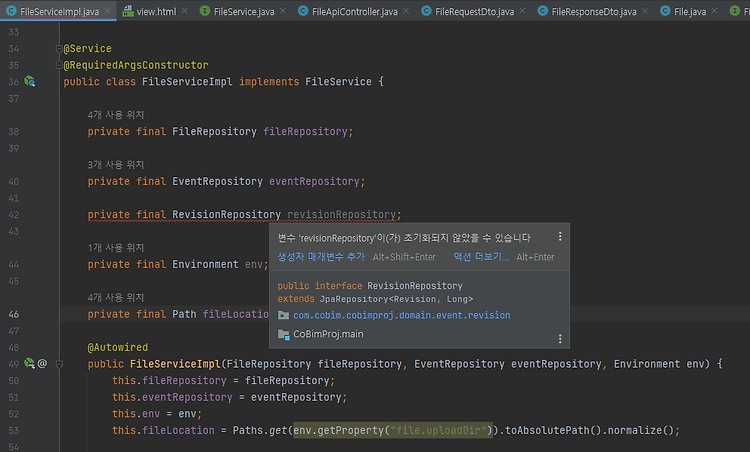Click the CoBimProj.main module entry
The width and height of the screenshot is (750, 452).
(328, 334)
